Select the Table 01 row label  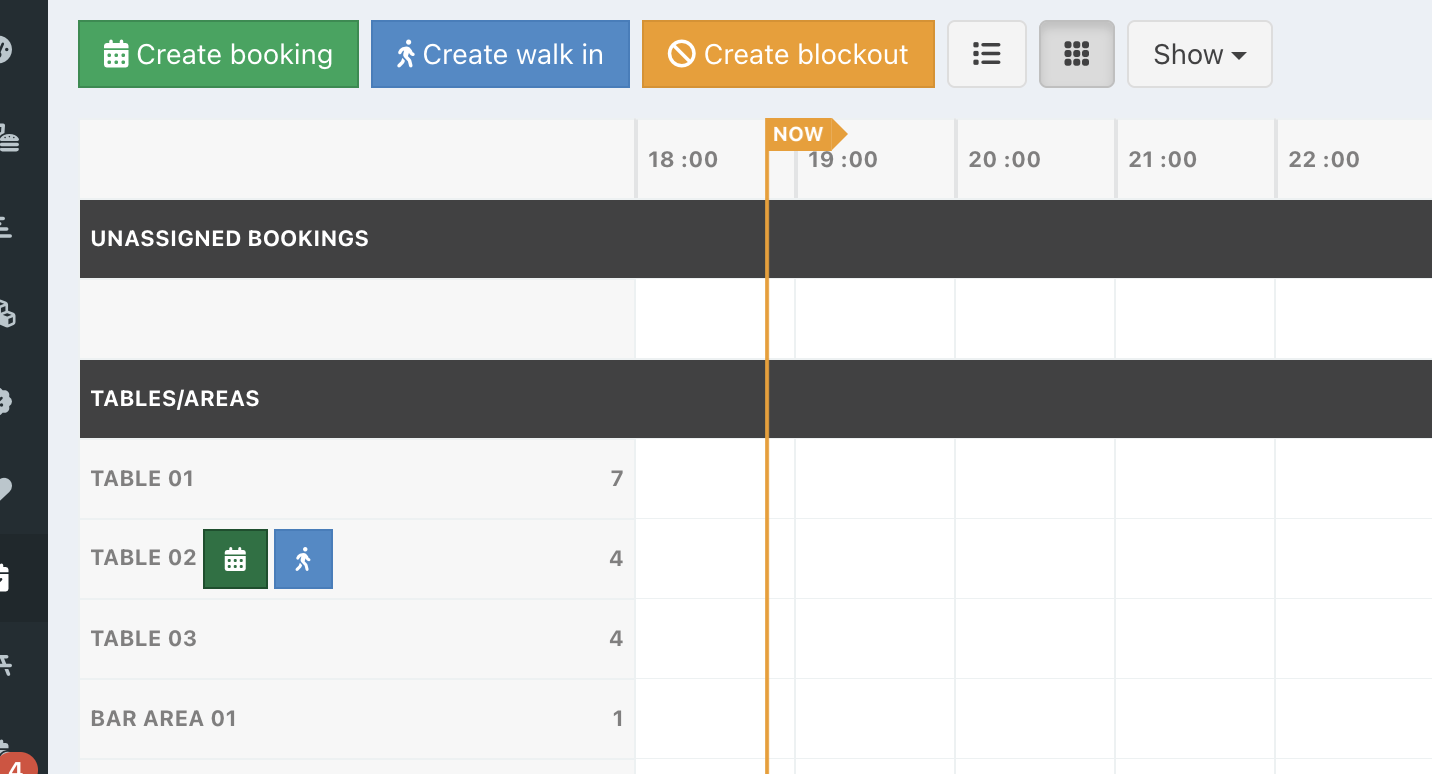(142, 479)
